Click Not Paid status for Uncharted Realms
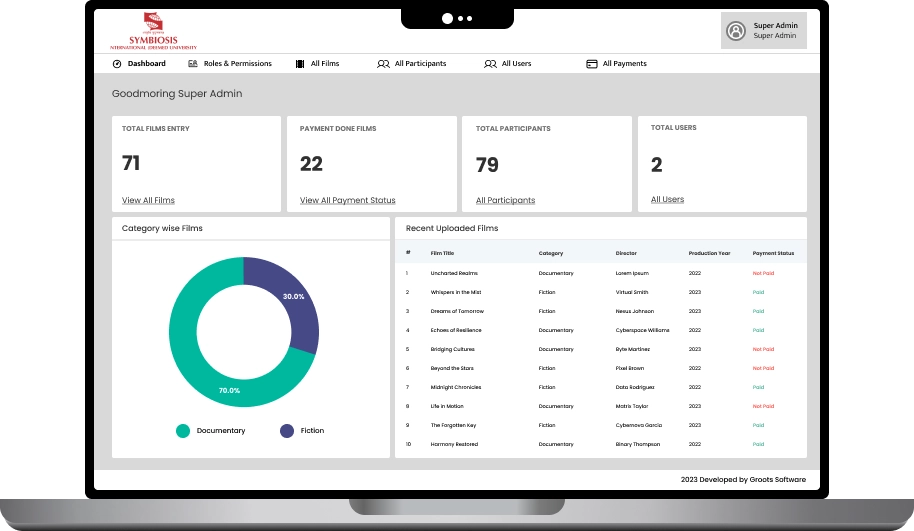Screen dimensions: 914x531 point(763,273)
